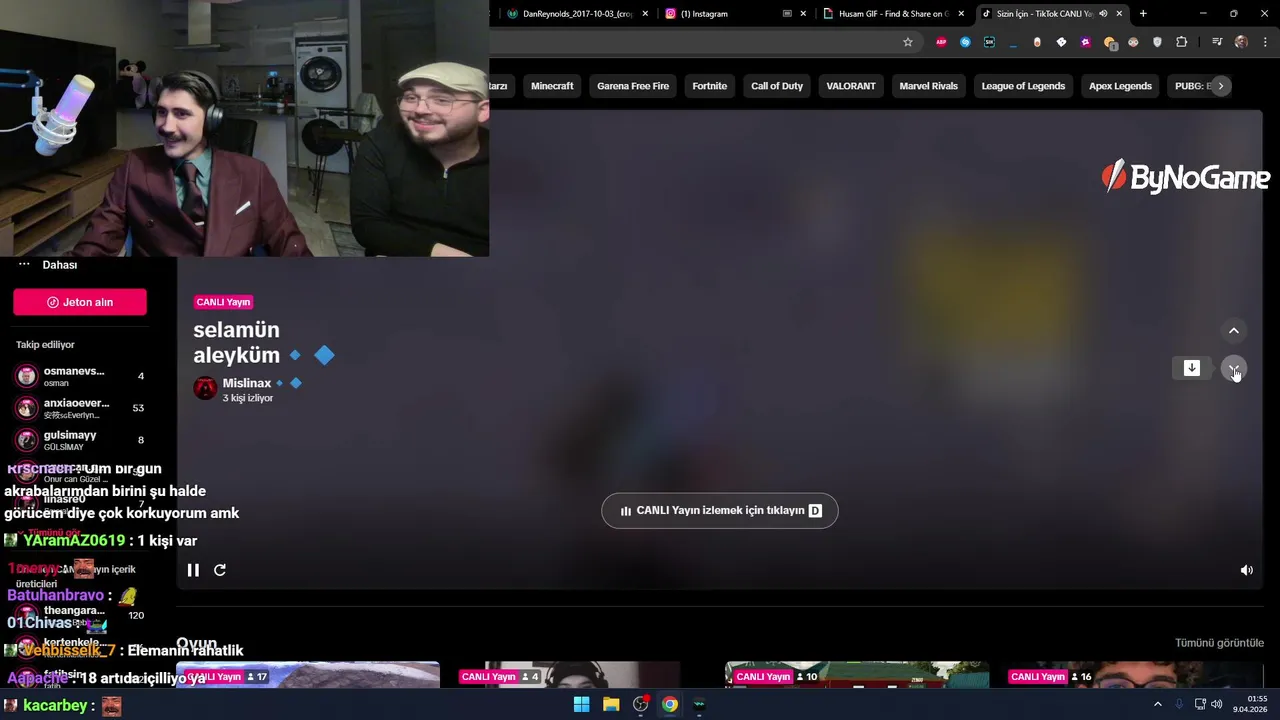Open the Windows Start menu
Viewport: 1280px width, 720px height.
[x=581, y=705]
